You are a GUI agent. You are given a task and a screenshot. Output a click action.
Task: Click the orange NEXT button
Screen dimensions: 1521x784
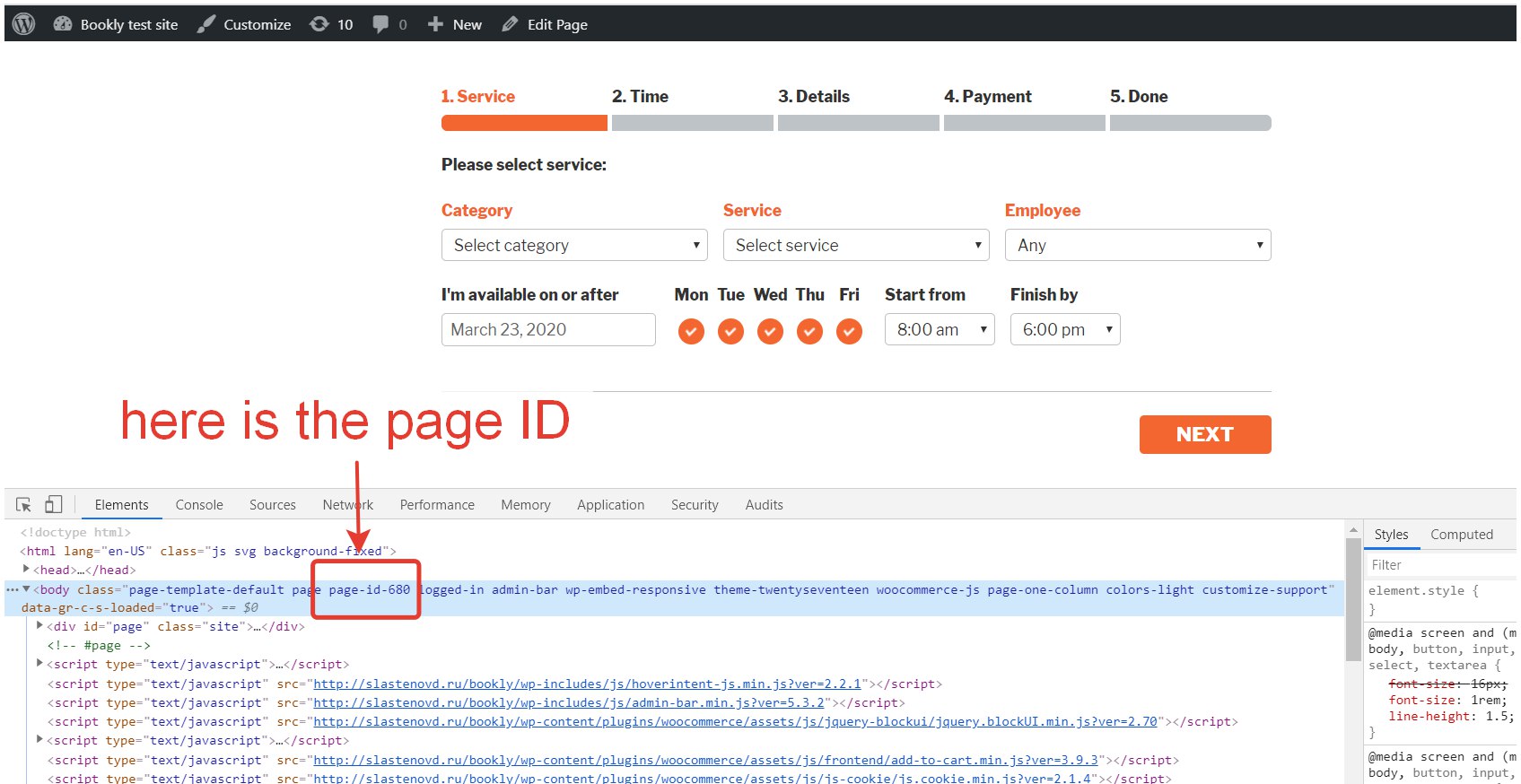click(x=1205, y=434)
